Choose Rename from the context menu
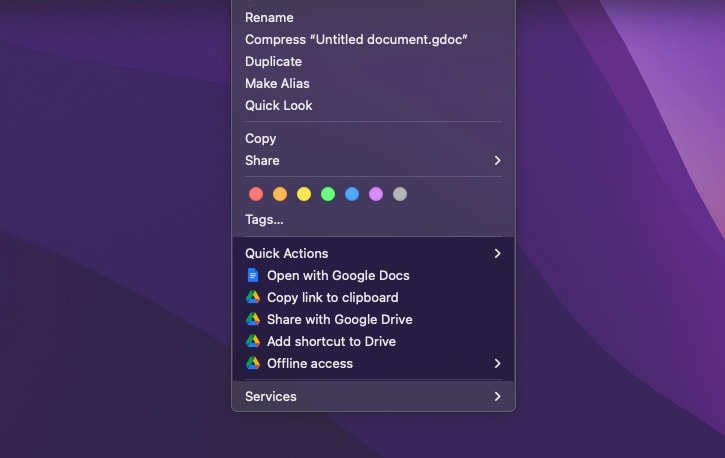The height and width of the screenshot is (458, 725). (269, 18)
